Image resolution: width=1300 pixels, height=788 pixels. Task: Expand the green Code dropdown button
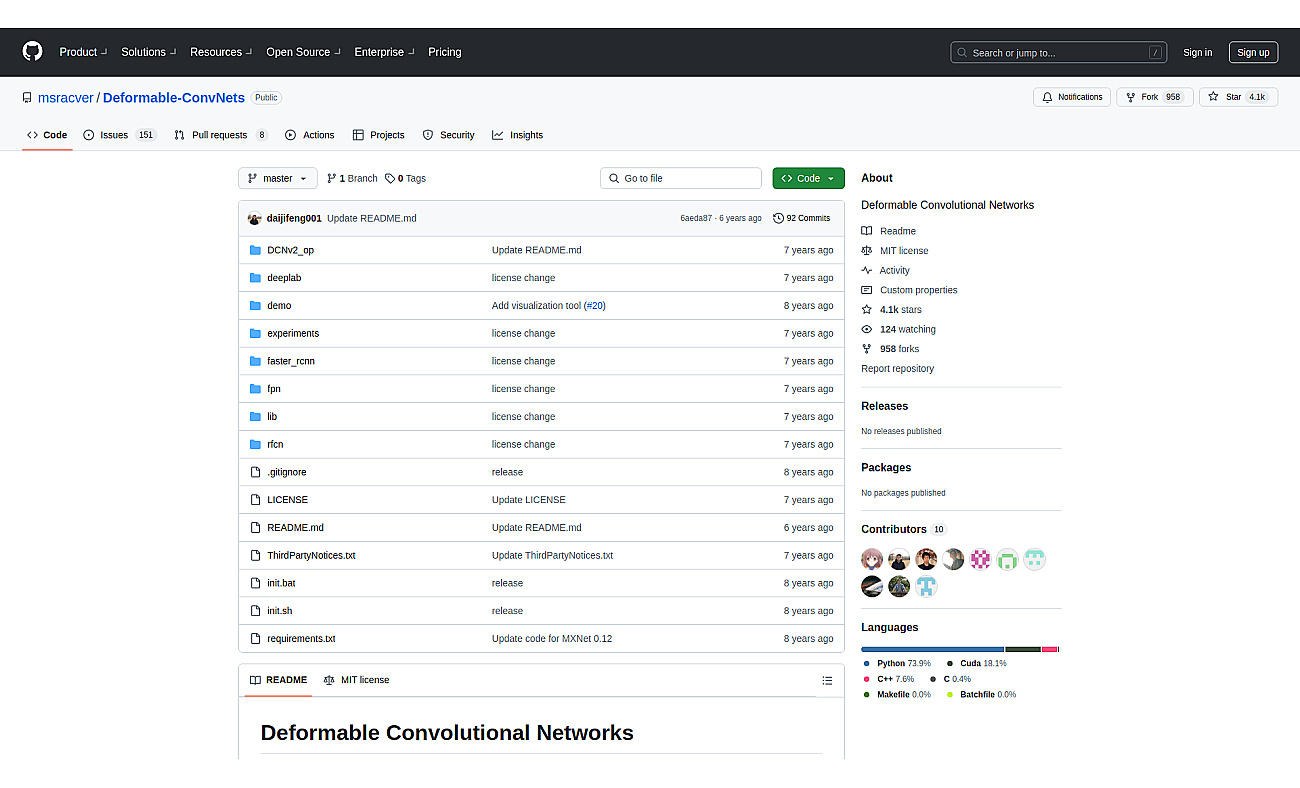(x=808, y=178)
